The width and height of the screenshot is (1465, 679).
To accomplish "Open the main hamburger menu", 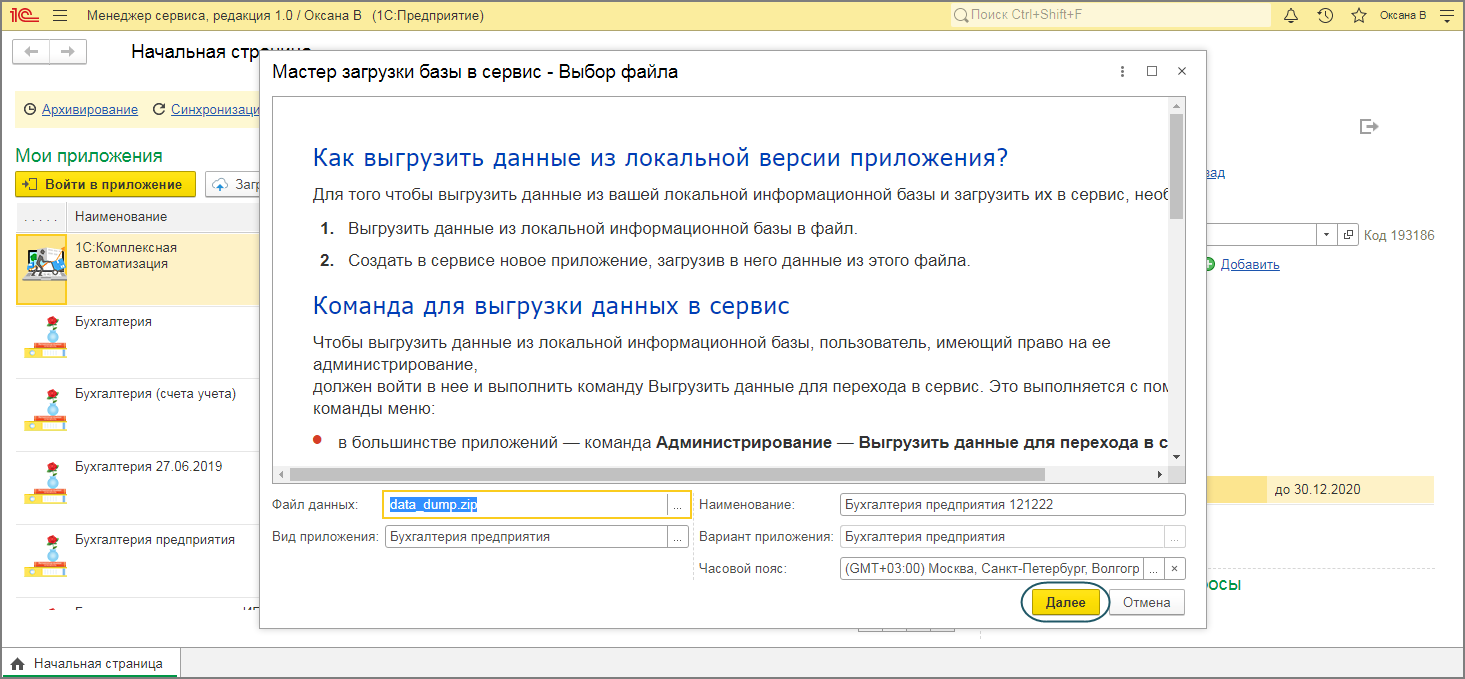I will pyautogui.click(x=60, y=16).
